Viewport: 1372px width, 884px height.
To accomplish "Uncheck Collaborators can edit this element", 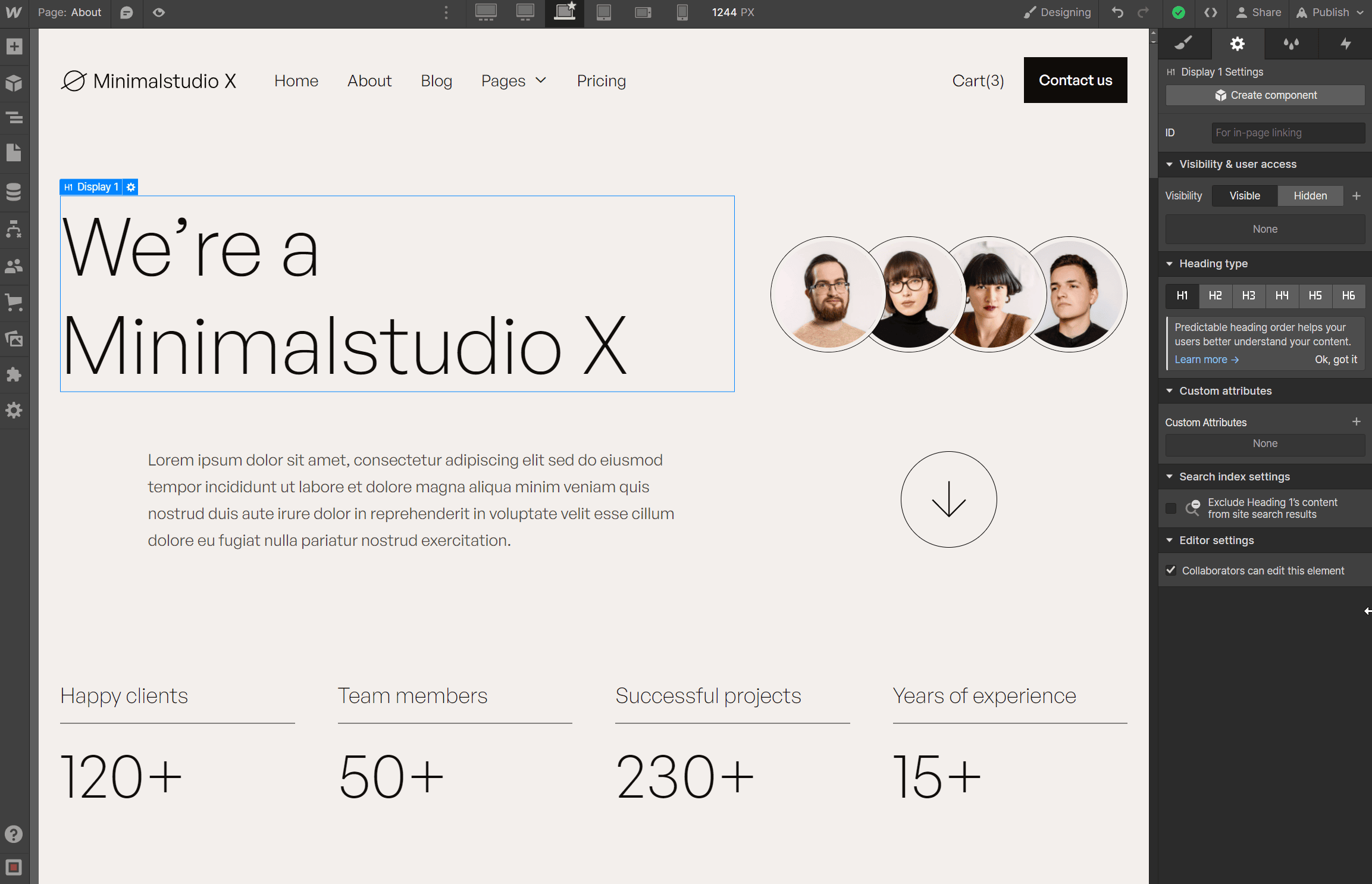I will coord(1171,570).
